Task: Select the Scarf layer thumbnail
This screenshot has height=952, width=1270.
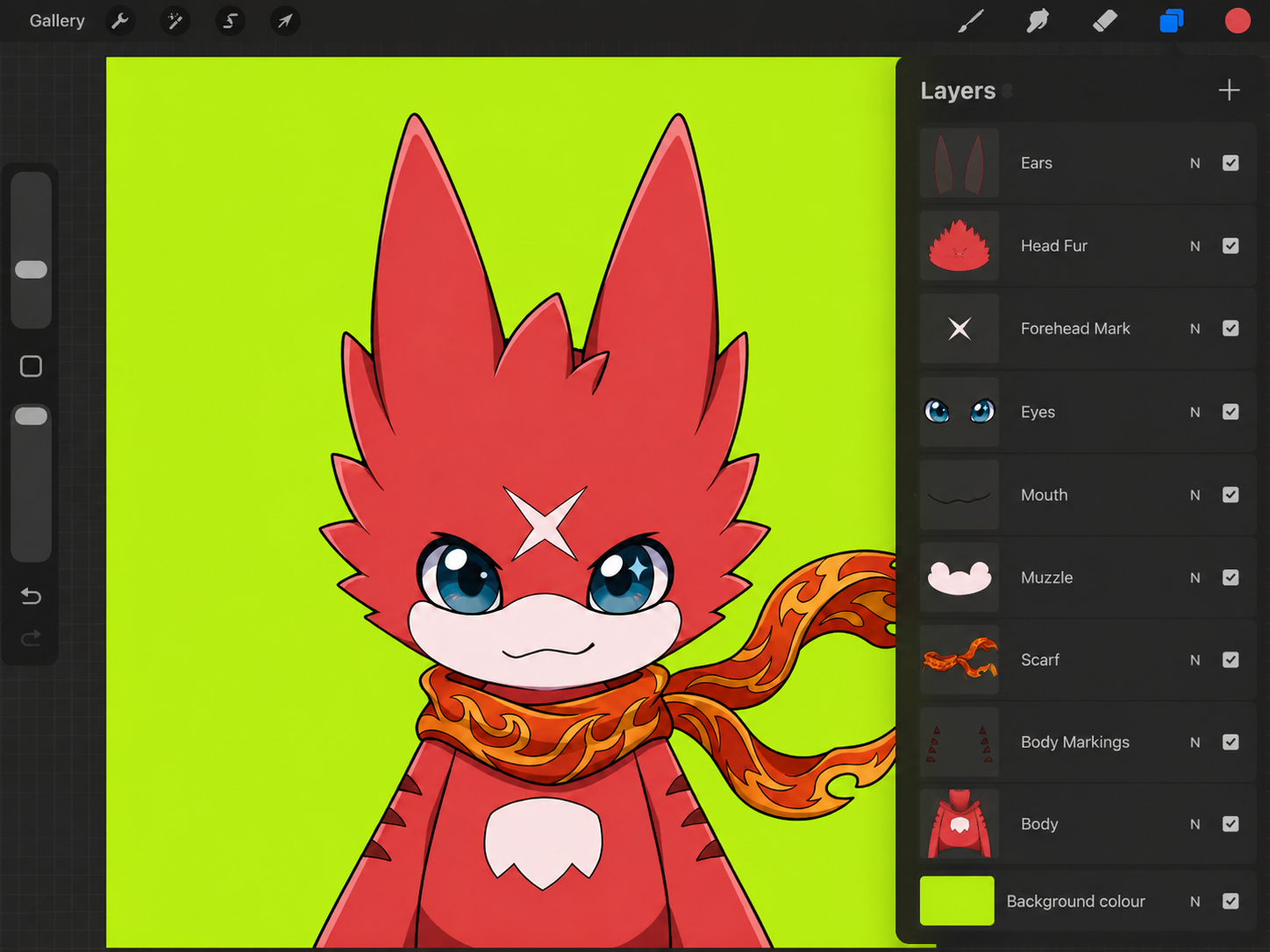Action: coord(960,660)
